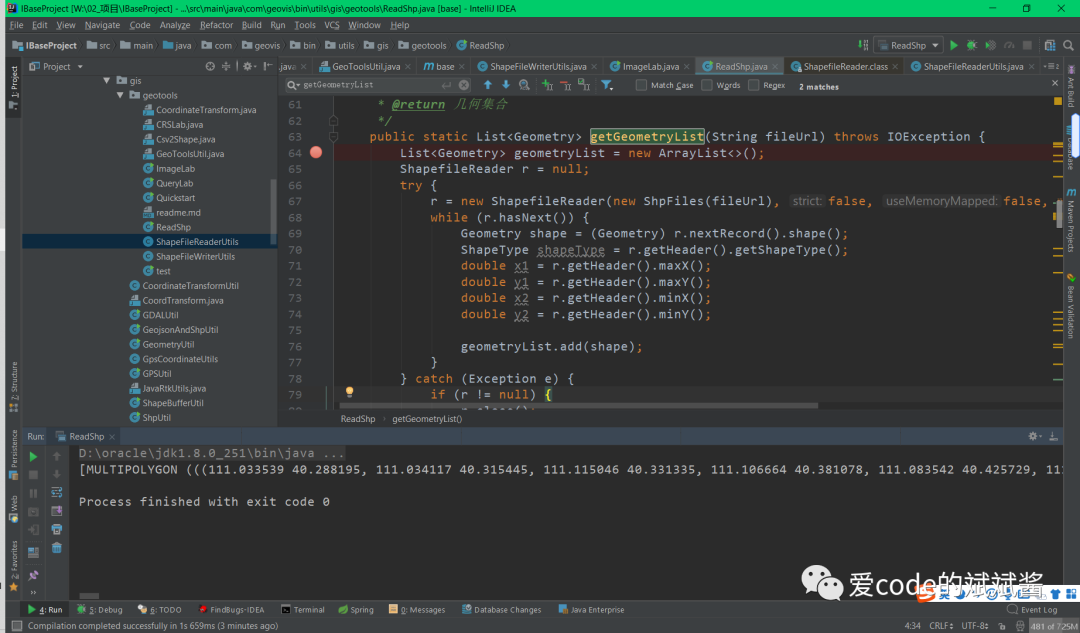Open the ReadShp run configuration dropdown
This screenshot has width=1080, height=633.
click(x=908, y=45)
